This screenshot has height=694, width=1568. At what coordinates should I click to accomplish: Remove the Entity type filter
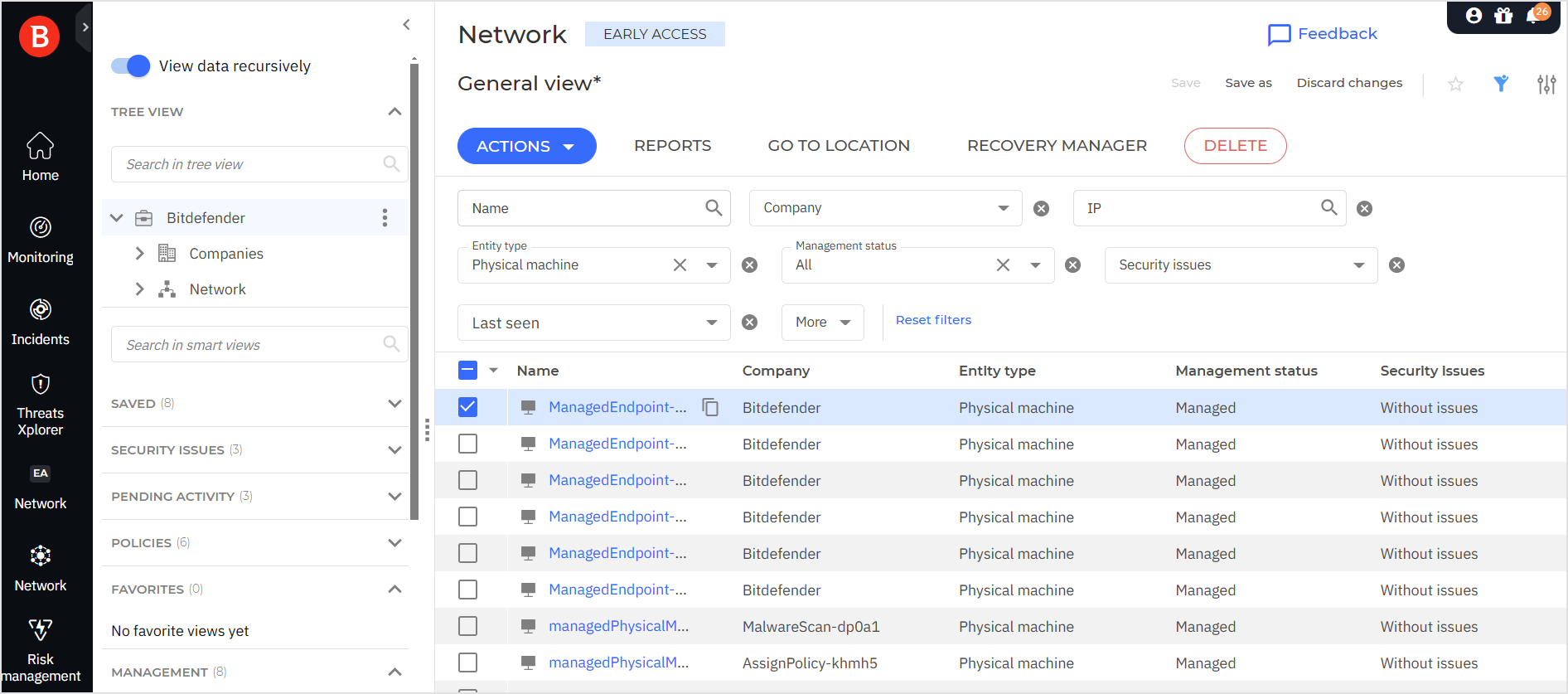[x=749, y=264]
